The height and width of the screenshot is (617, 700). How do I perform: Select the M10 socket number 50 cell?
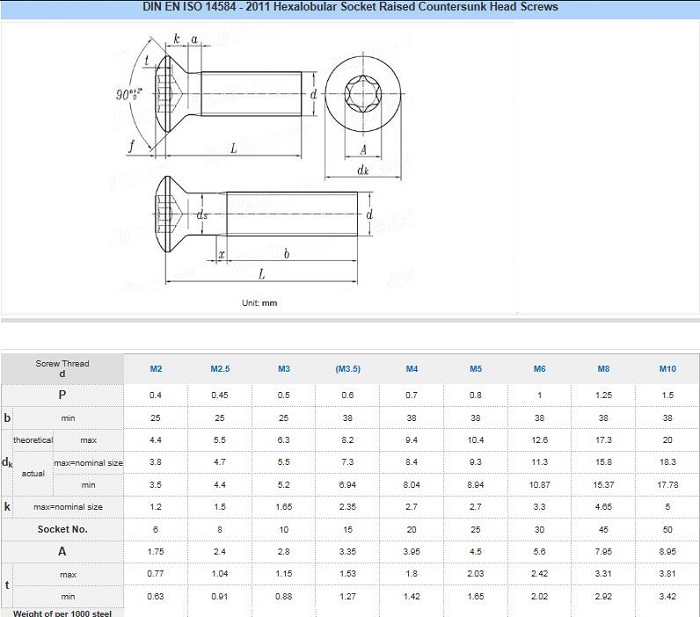pos(667,529)
